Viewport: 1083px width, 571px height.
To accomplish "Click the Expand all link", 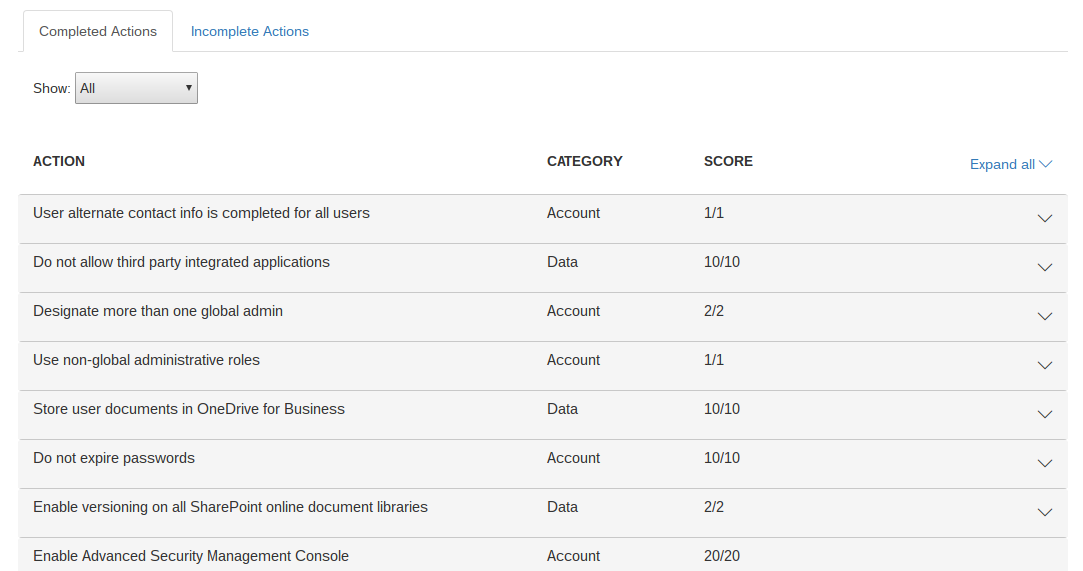I will (1010, 164).
